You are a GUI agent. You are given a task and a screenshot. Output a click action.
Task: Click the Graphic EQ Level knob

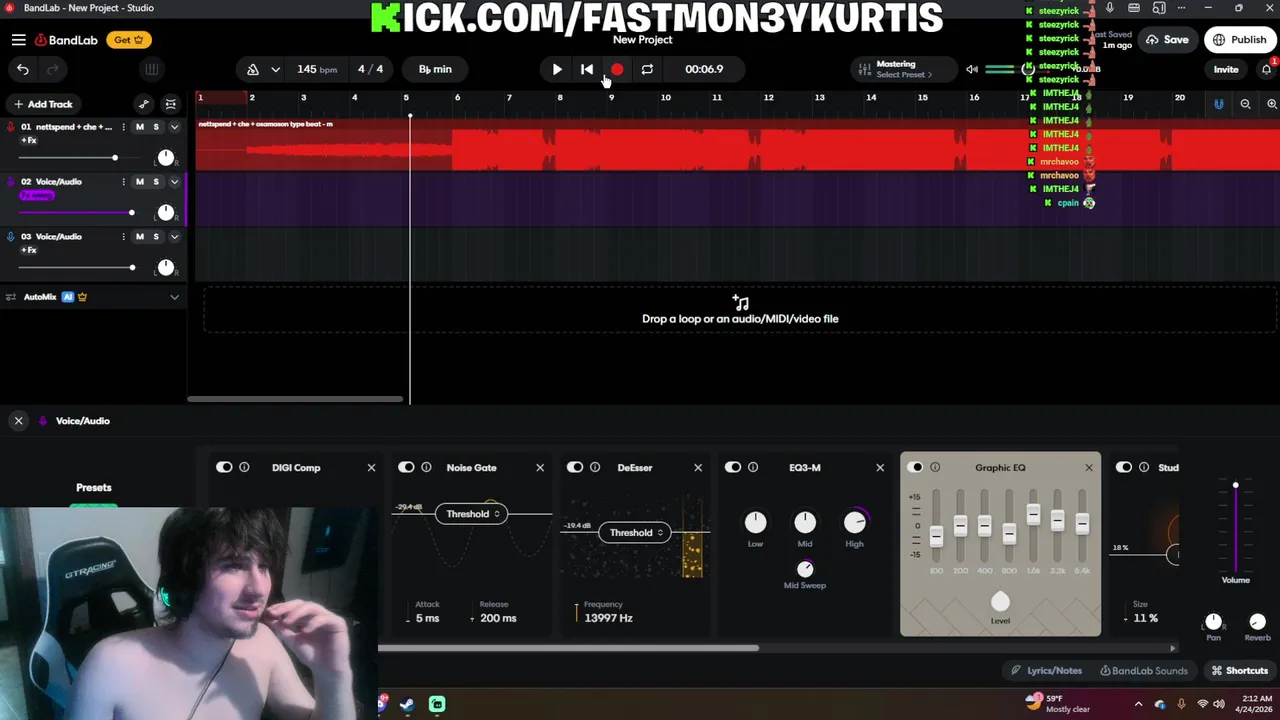[x=1000, y=601]
